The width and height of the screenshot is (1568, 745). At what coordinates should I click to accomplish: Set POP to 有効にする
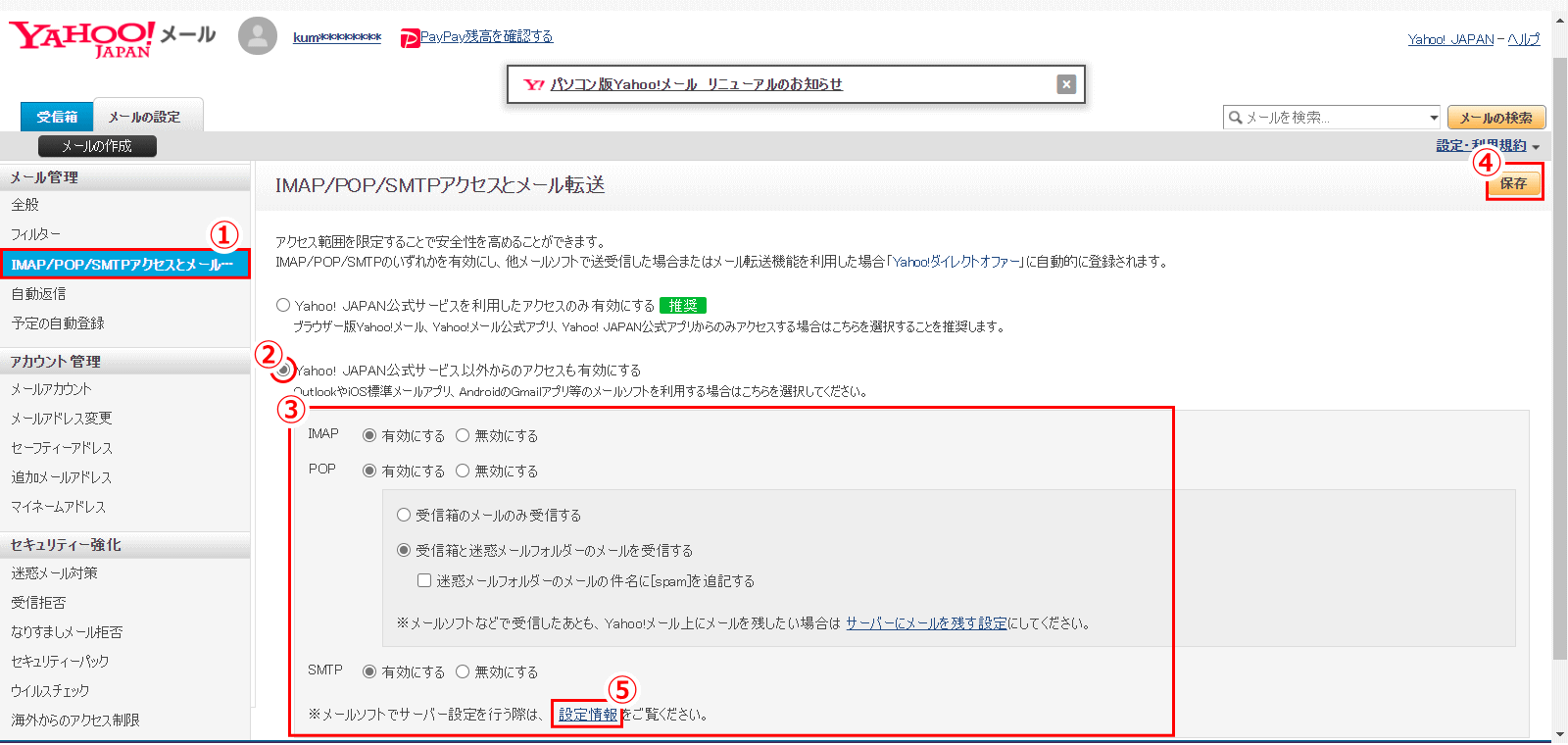coord(369,471)
